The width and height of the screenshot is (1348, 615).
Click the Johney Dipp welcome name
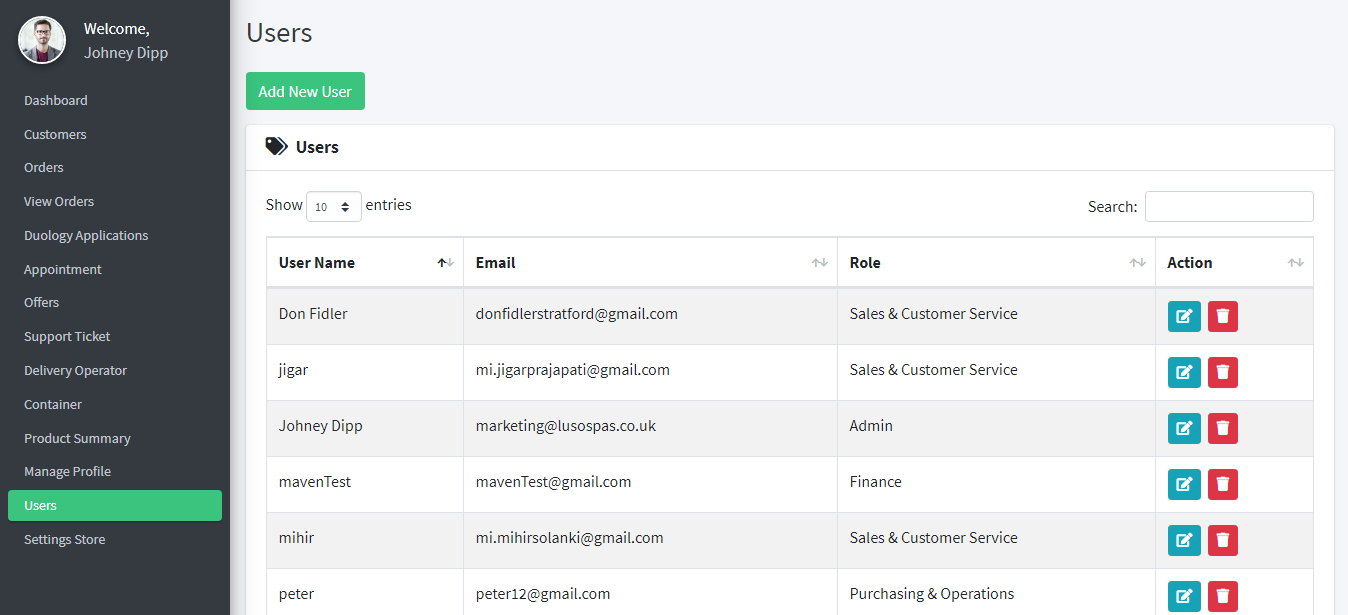126,53
